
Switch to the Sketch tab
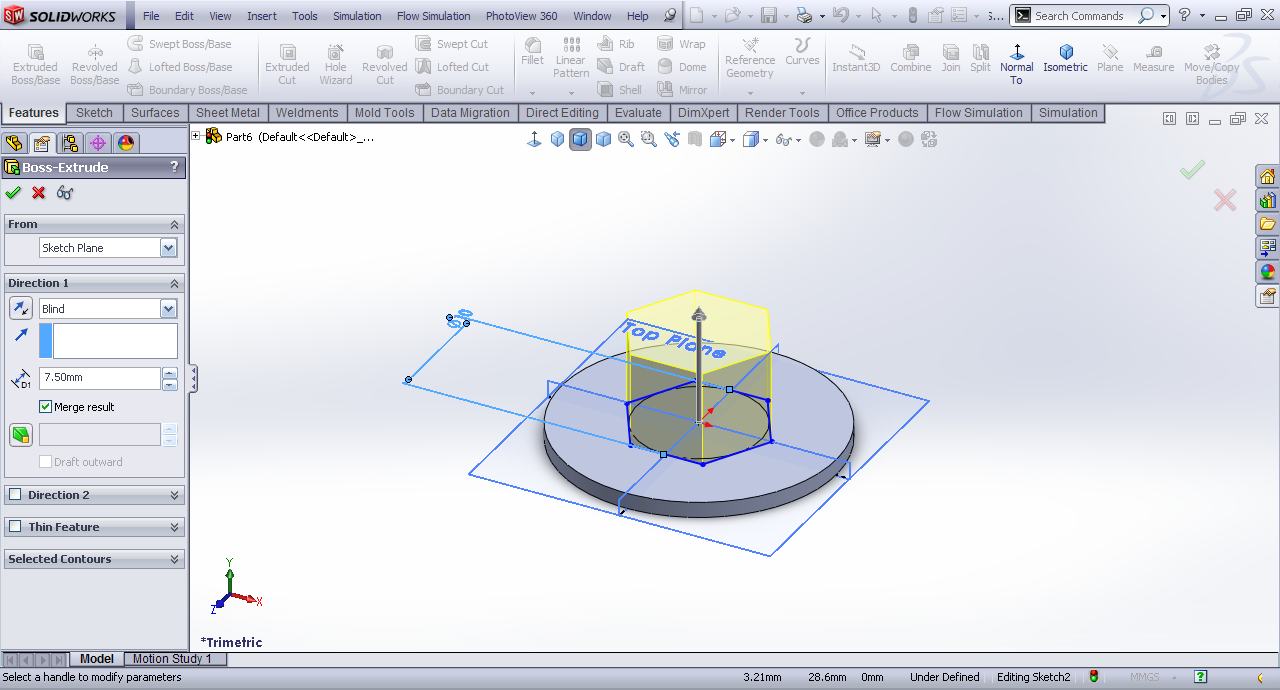(x=94, y=113)
